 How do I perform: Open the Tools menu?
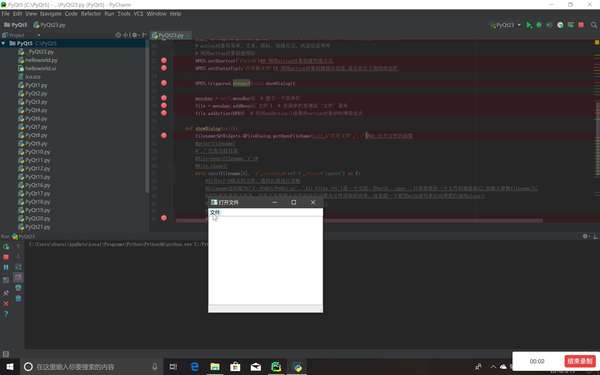[124, 14]
